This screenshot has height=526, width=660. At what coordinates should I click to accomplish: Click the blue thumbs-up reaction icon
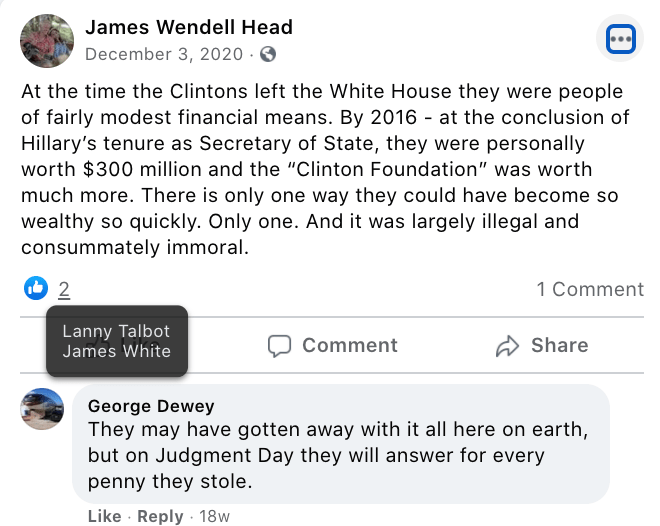click(x=35, y=289)
